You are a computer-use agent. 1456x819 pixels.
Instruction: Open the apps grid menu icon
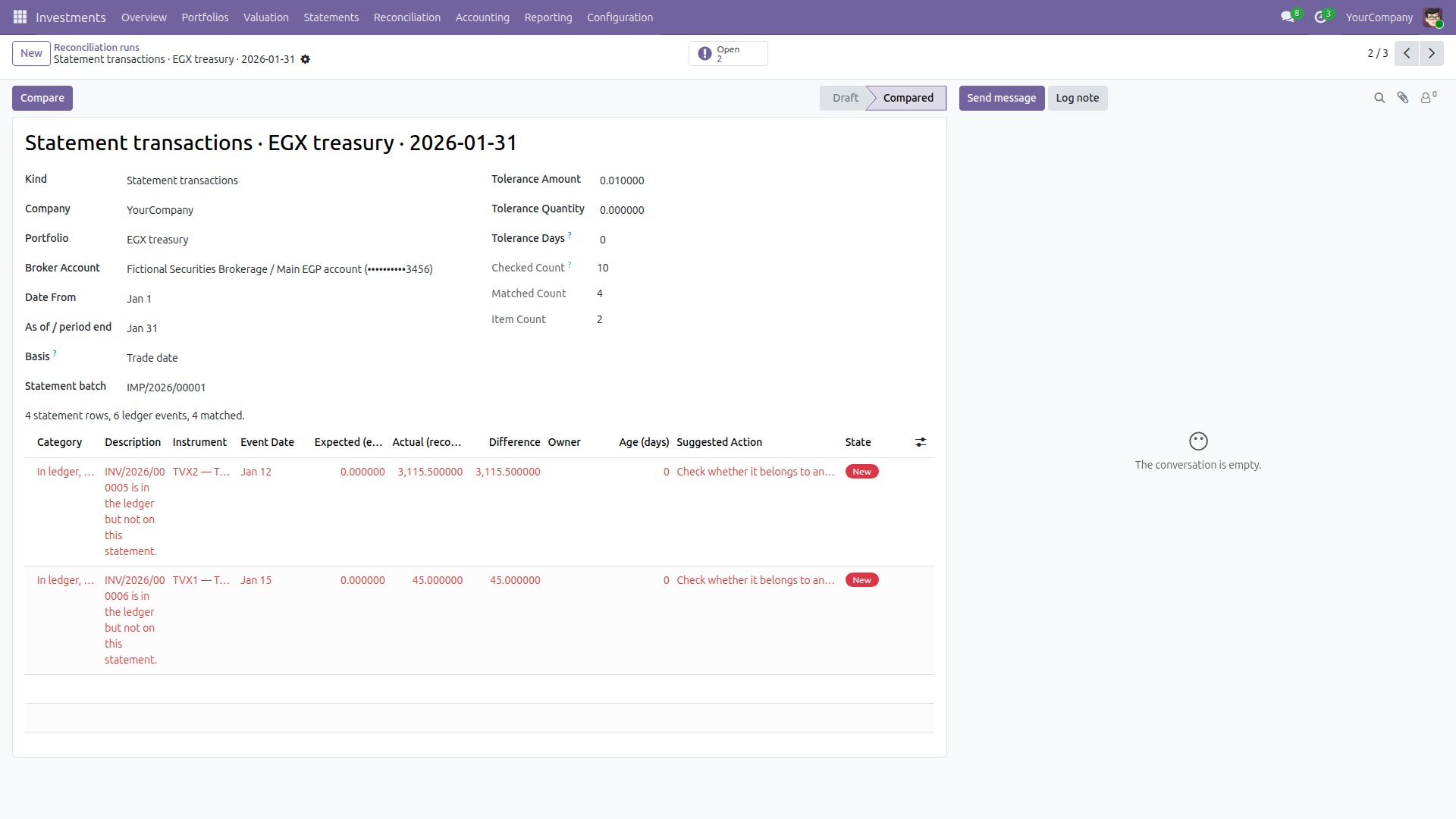coord(20,17)
